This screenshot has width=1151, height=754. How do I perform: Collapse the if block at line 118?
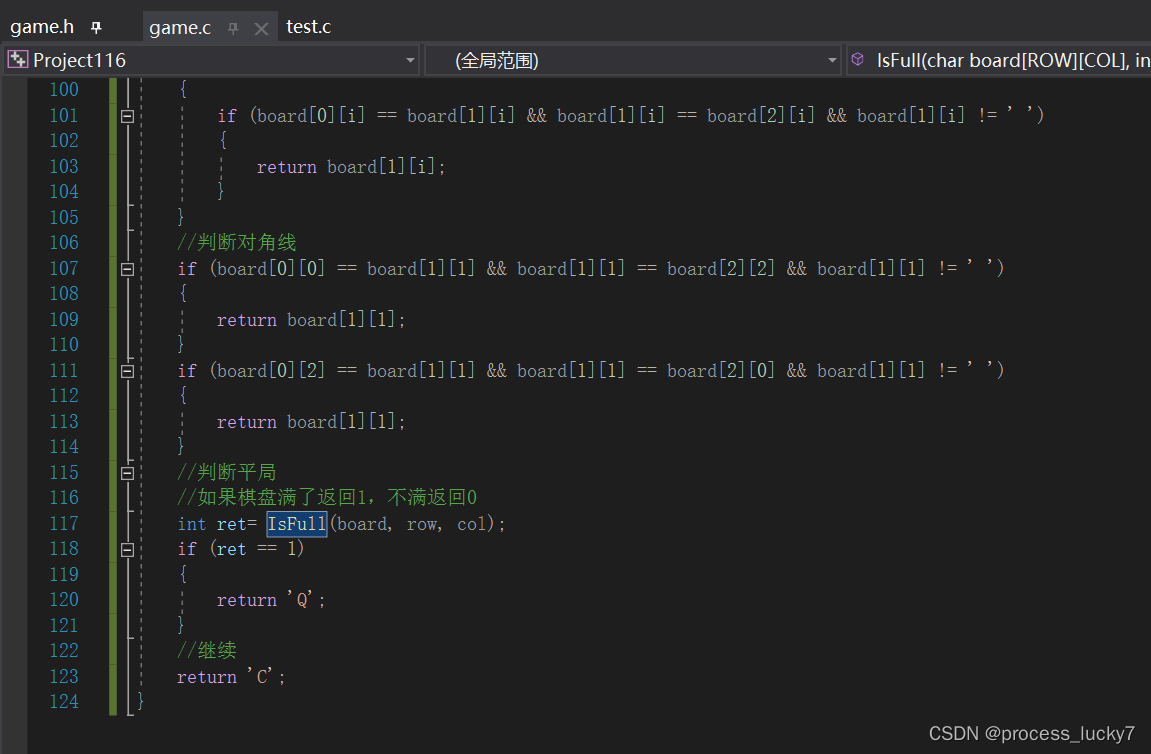[127, 550]
